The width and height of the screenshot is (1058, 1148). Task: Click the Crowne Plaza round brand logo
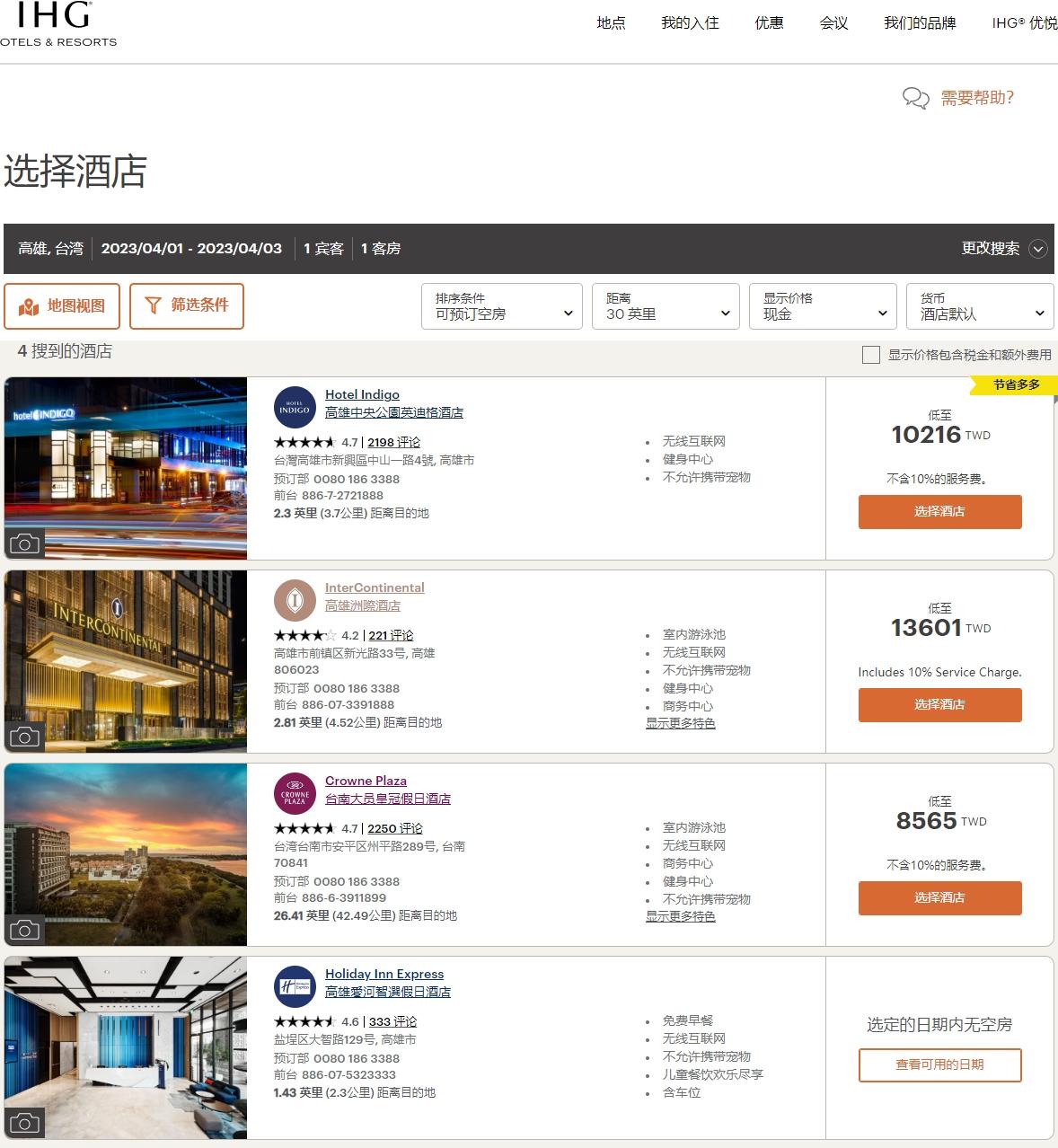click(295, 794)
